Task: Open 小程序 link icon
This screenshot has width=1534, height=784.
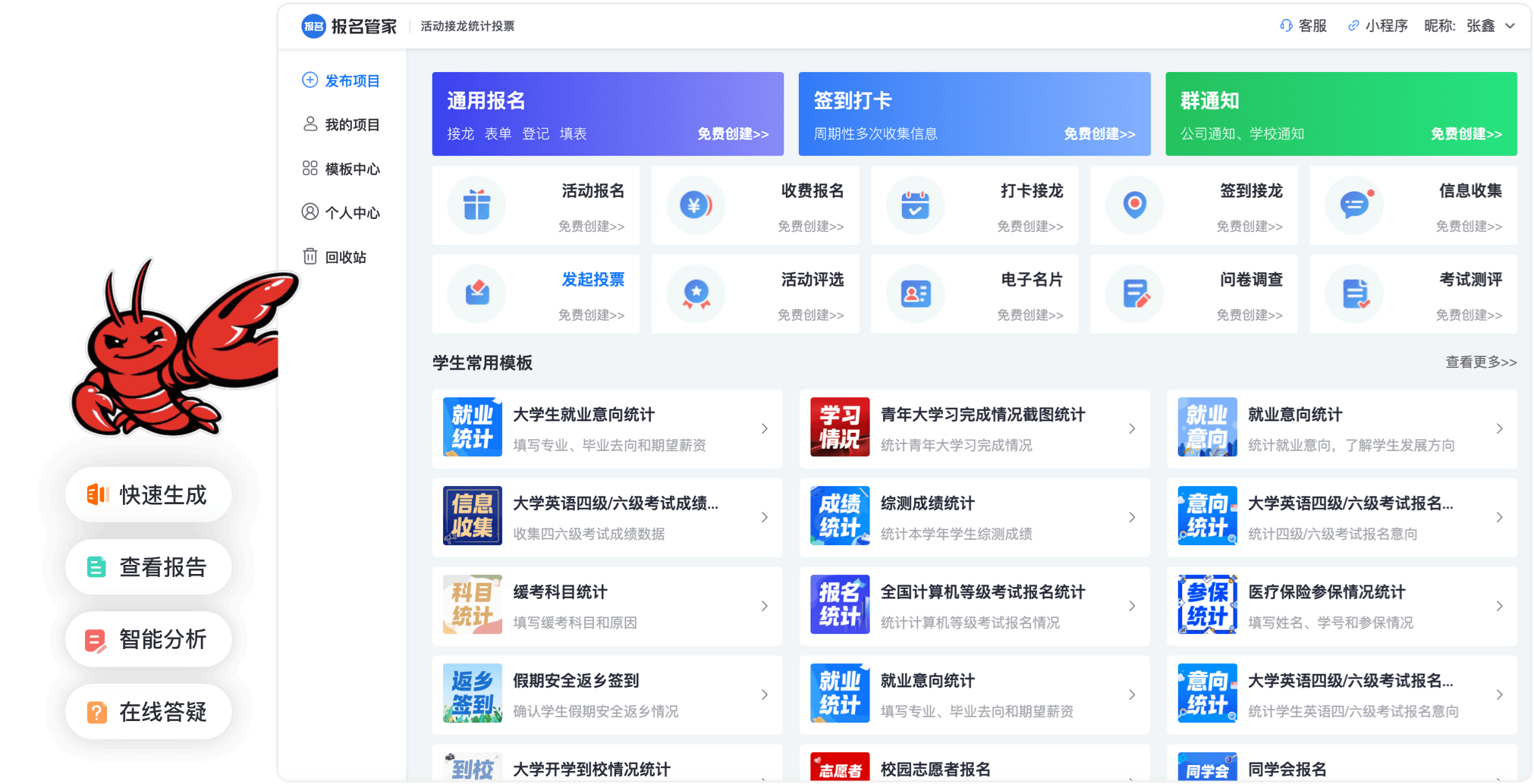Action: point(1353,26)
